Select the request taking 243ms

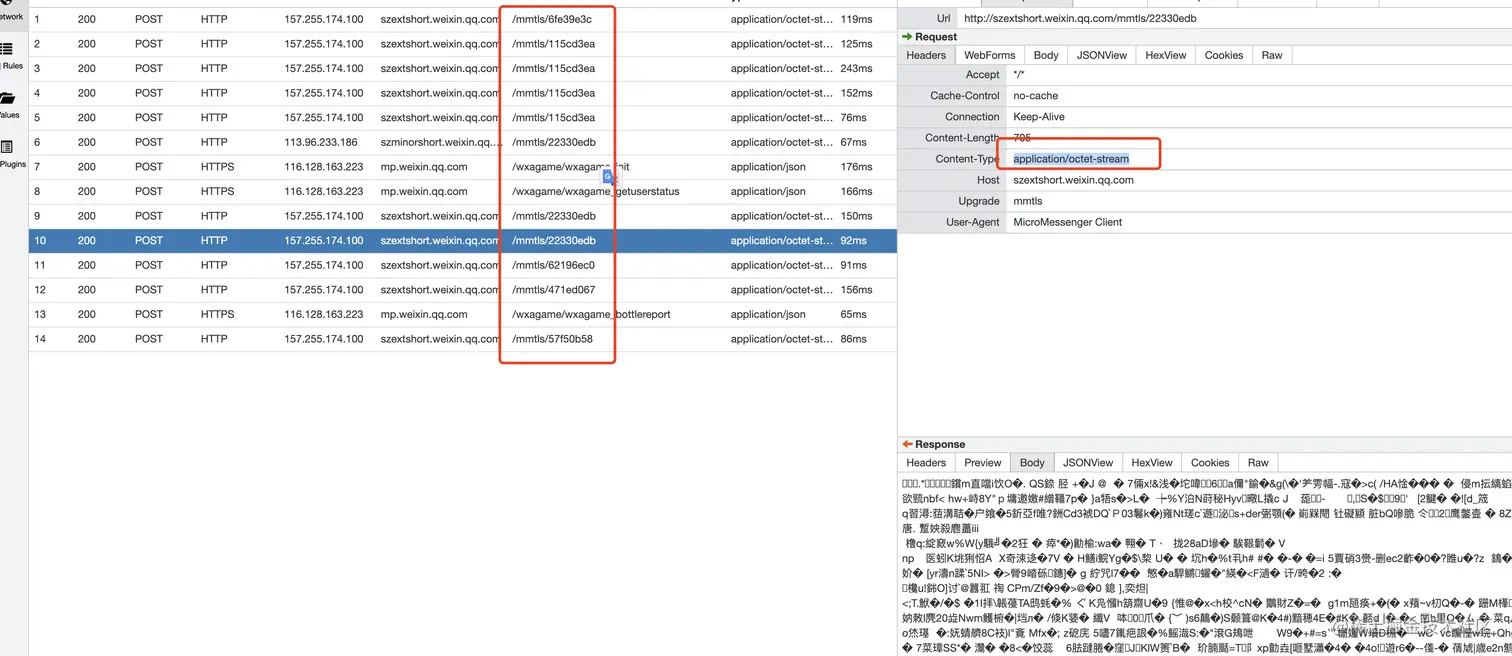click(x=463, y=68)
